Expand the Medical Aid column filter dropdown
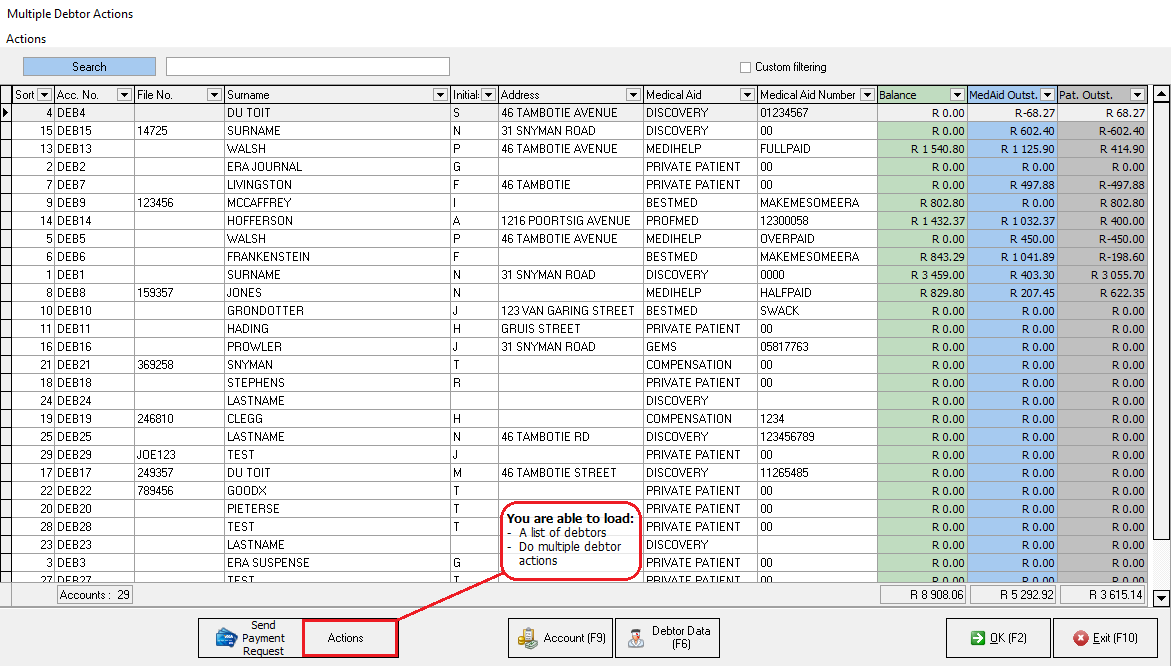 coord(747,95)
